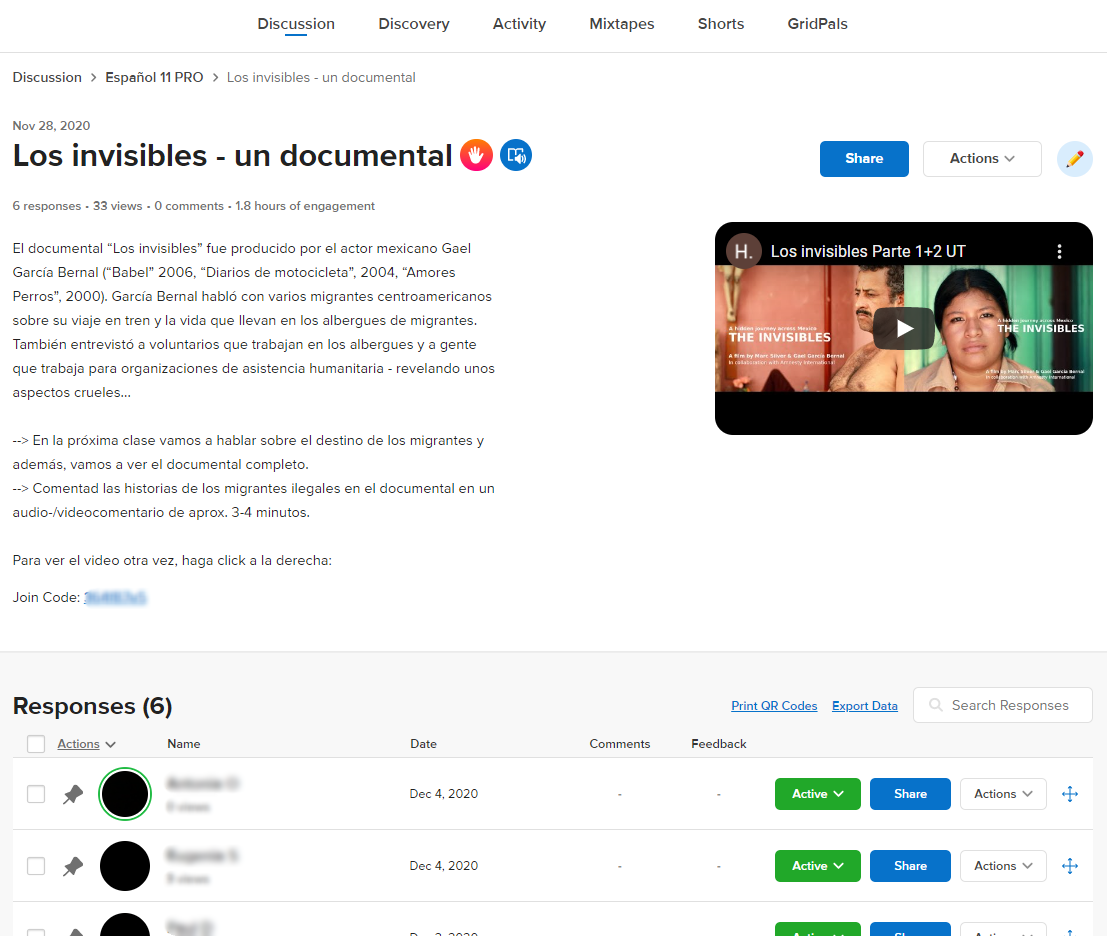Click the blue video response icon
1107x936 pixels.
coord(516,155)
